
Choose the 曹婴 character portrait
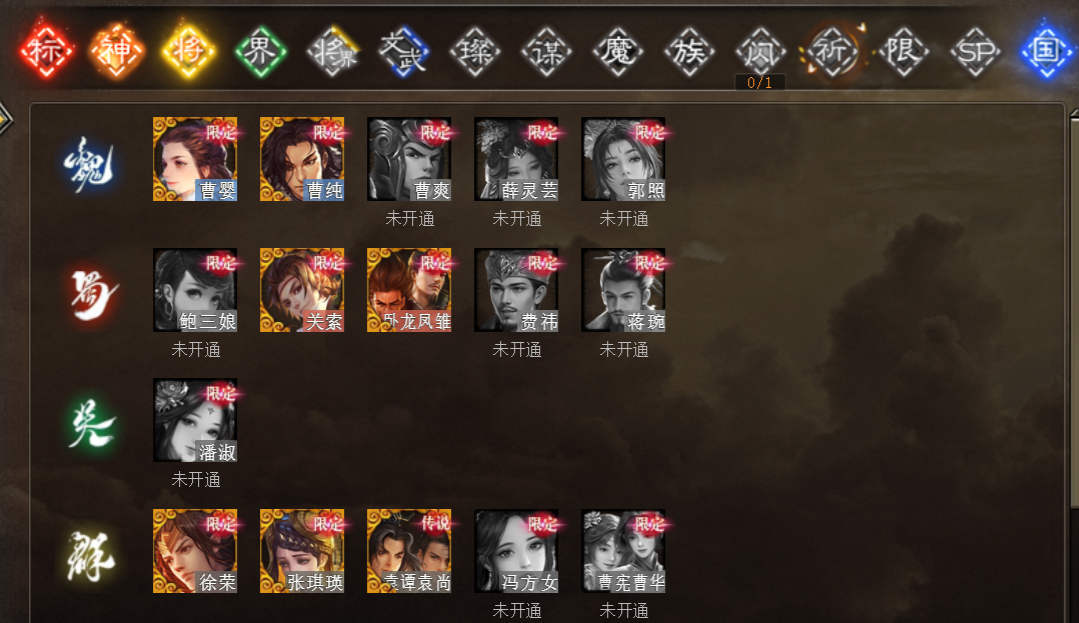(x=195, y=159)
